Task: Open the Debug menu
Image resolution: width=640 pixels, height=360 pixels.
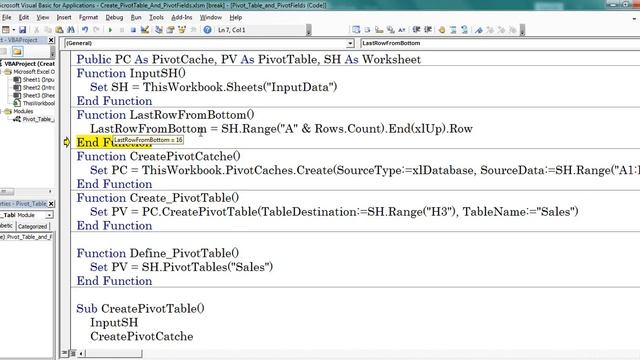Action: [114, 18]
